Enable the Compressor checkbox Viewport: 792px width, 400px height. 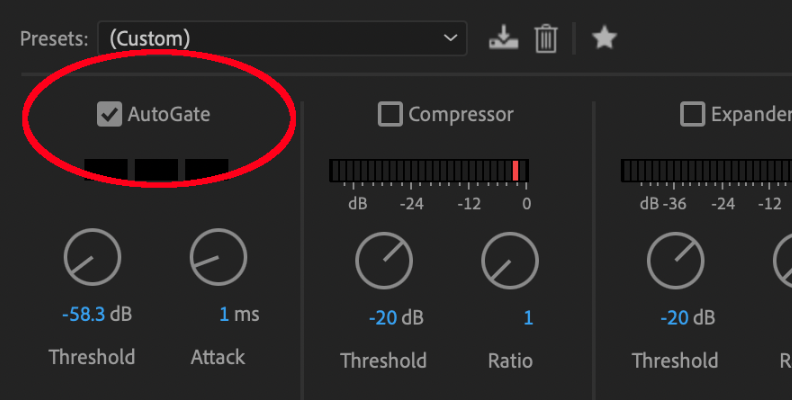coord(390,114)
